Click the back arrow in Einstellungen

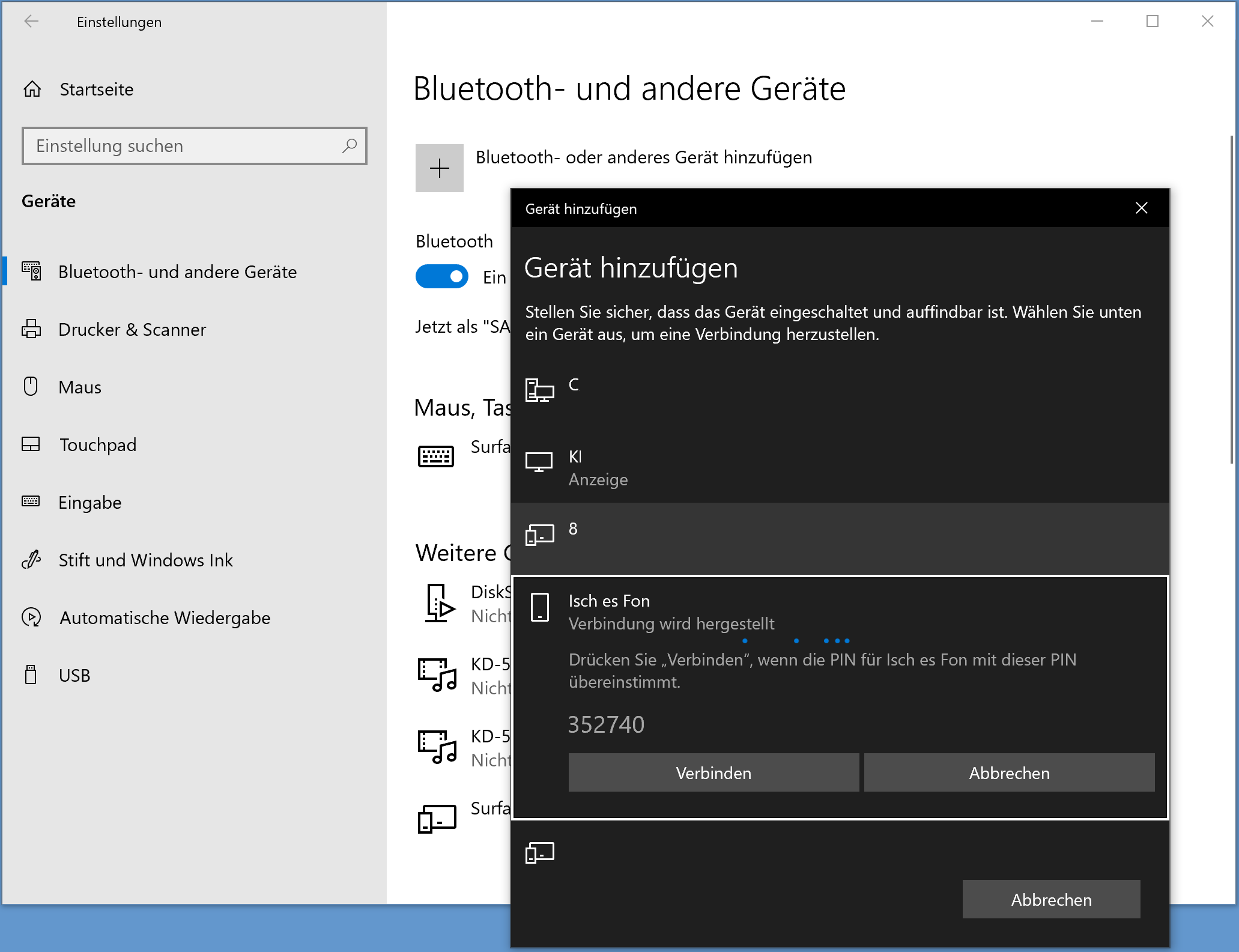pyautogui.click(x=31, y=22)
